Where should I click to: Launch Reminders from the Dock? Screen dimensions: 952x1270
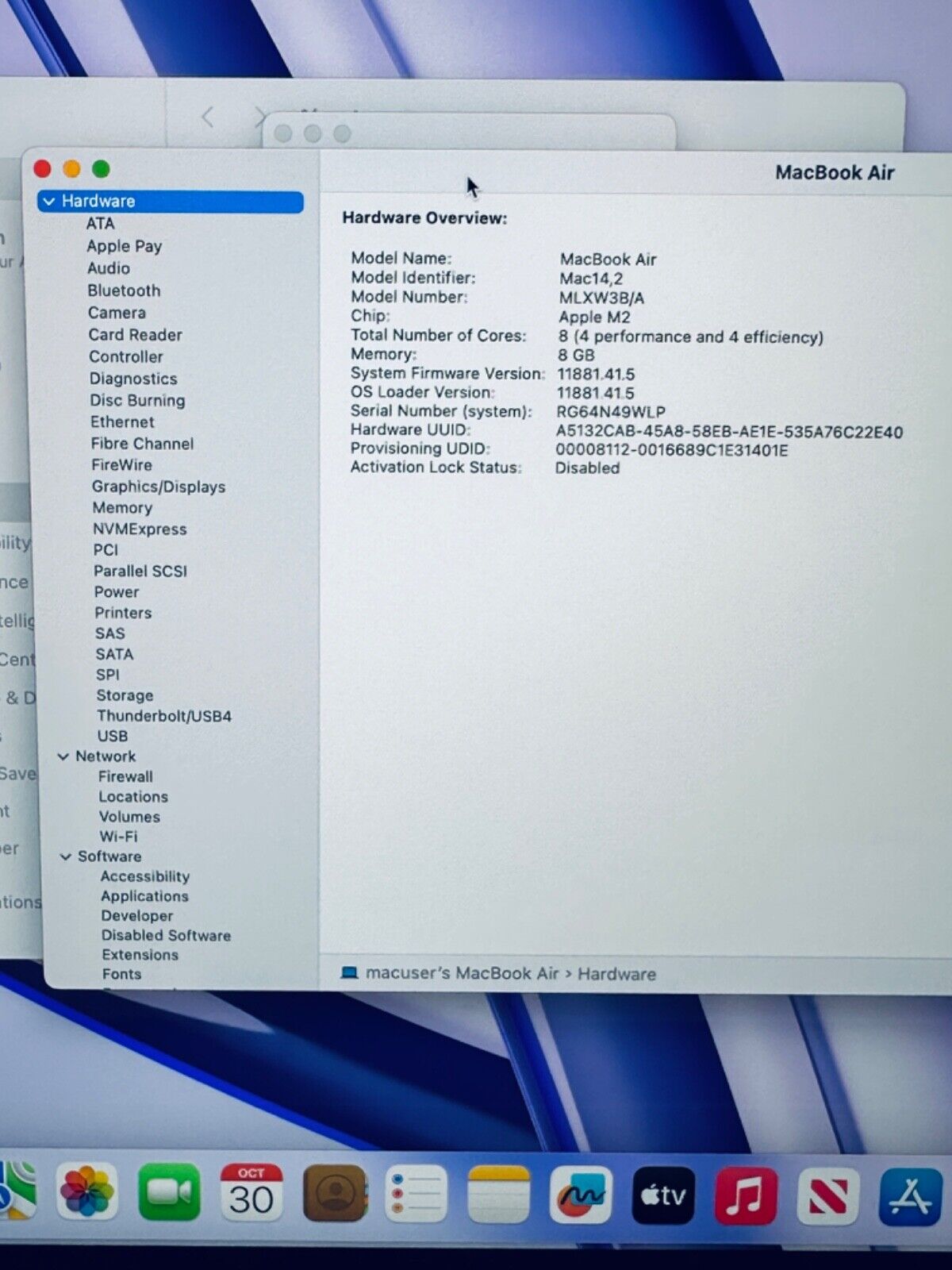(416, 1194)
